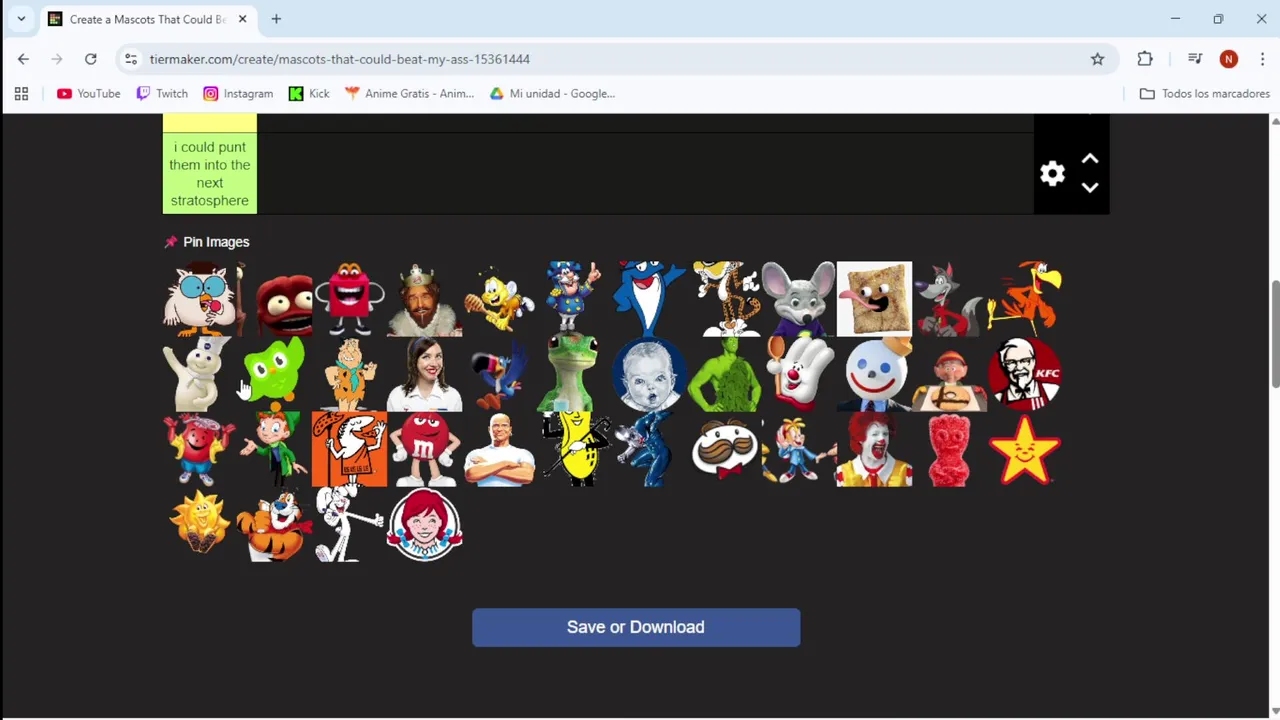Click the Save or Download button
This screenshot has height=720, width=1280.
click(636, 627)
